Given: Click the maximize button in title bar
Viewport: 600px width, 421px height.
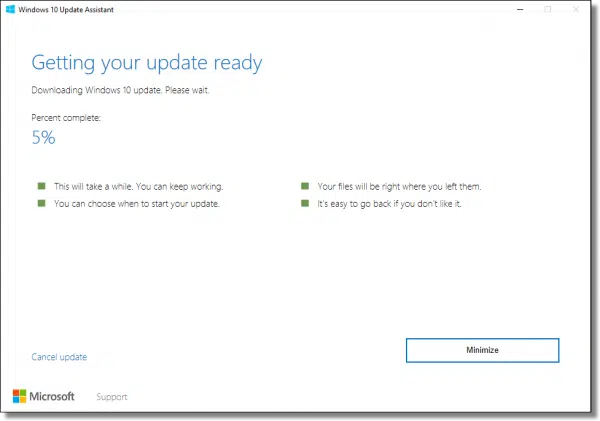Looking at the screenshot, I should pos(548,9).
